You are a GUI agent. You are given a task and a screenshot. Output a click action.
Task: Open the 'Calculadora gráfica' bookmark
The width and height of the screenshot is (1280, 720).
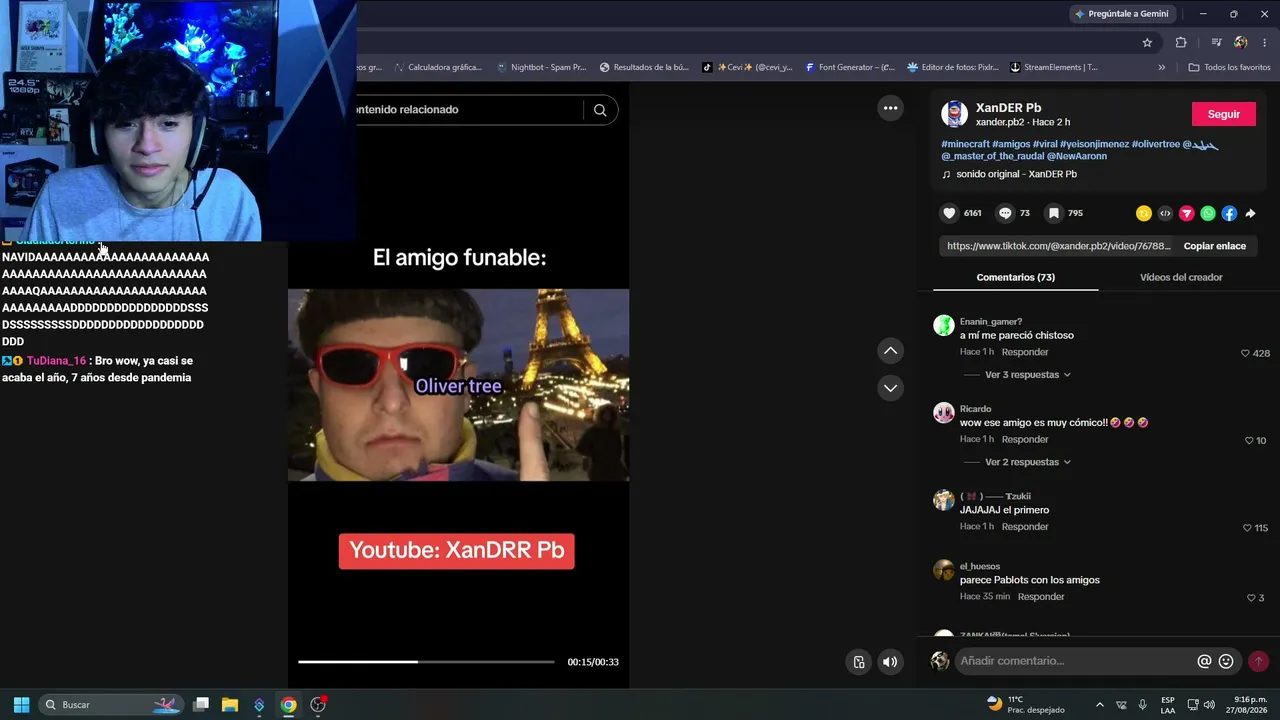437,67
